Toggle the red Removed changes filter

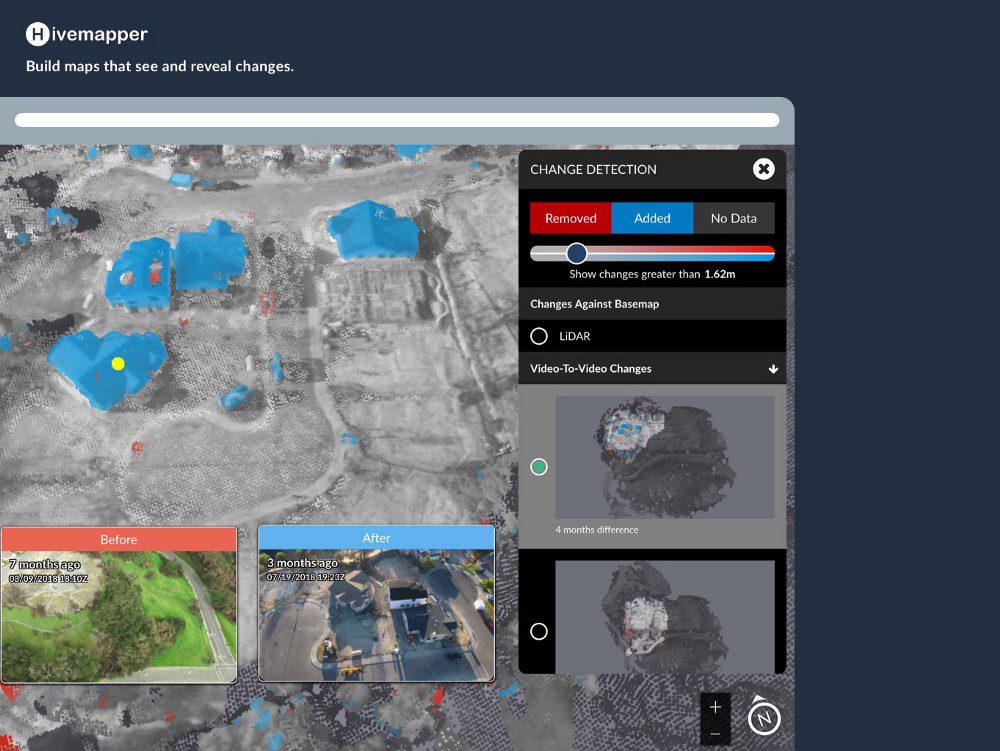570,218
